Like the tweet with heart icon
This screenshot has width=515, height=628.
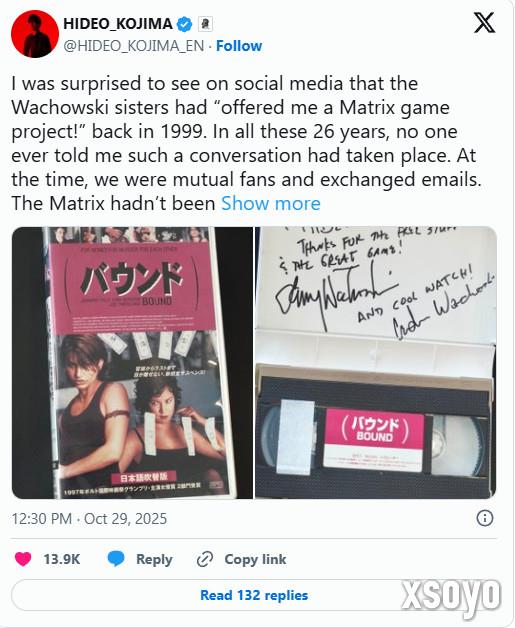click(23, 559)
